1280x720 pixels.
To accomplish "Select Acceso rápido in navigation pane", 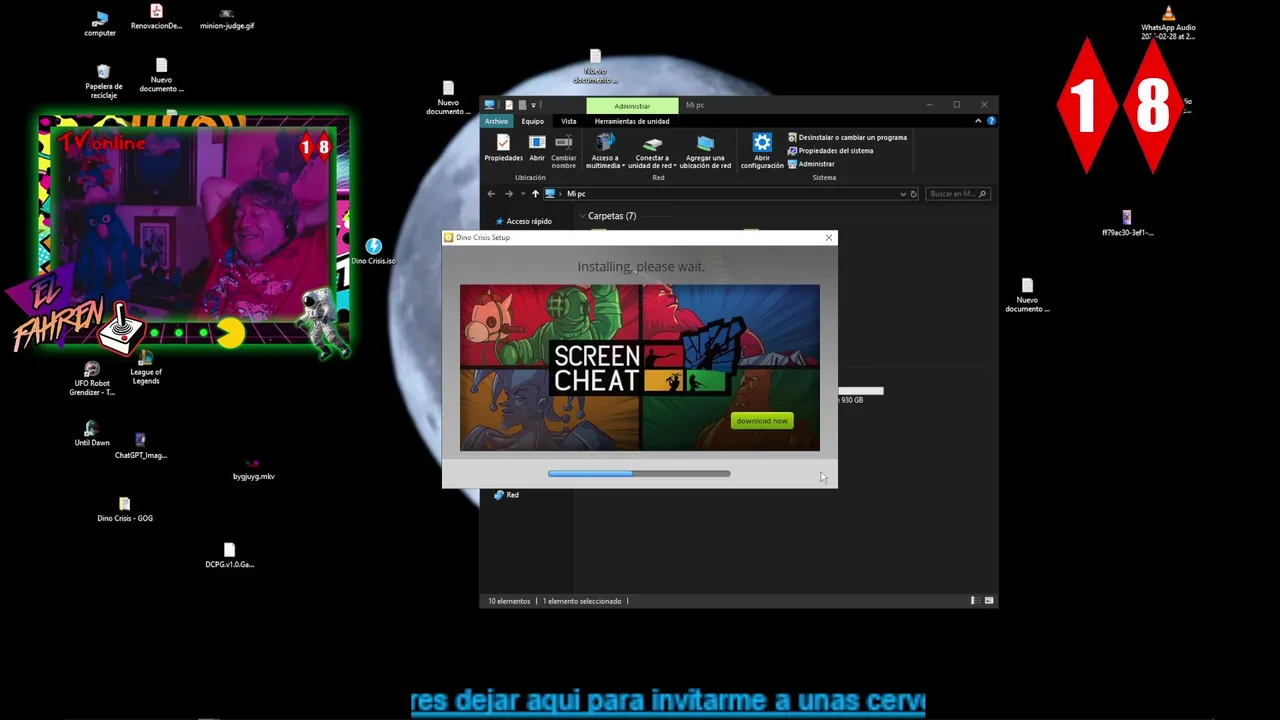I will pyautogui.click(x=523, y=221).
